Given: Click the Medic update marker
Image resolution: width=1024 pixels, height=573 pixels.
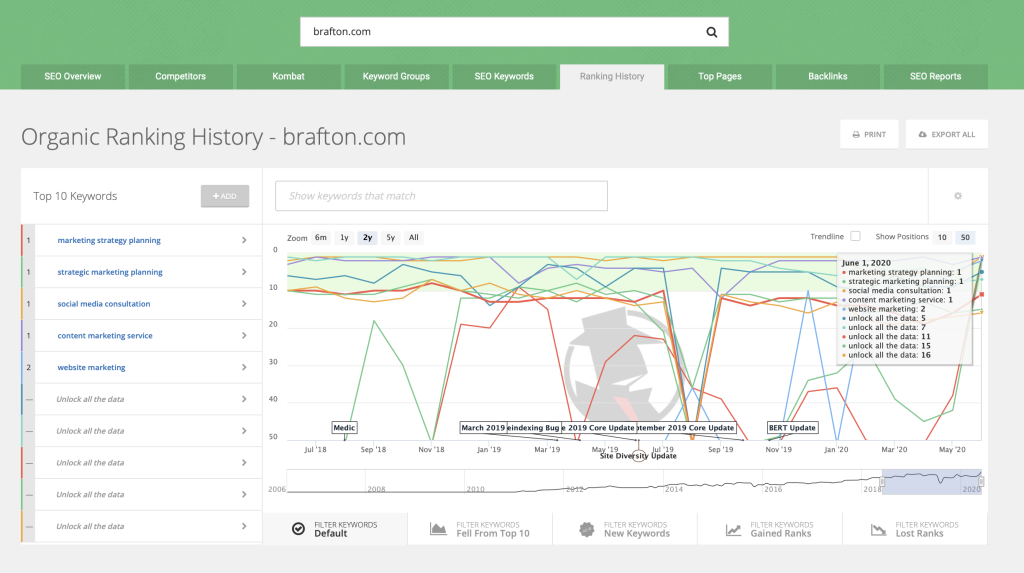Looking at the screenshot, I should coord(344,428).
